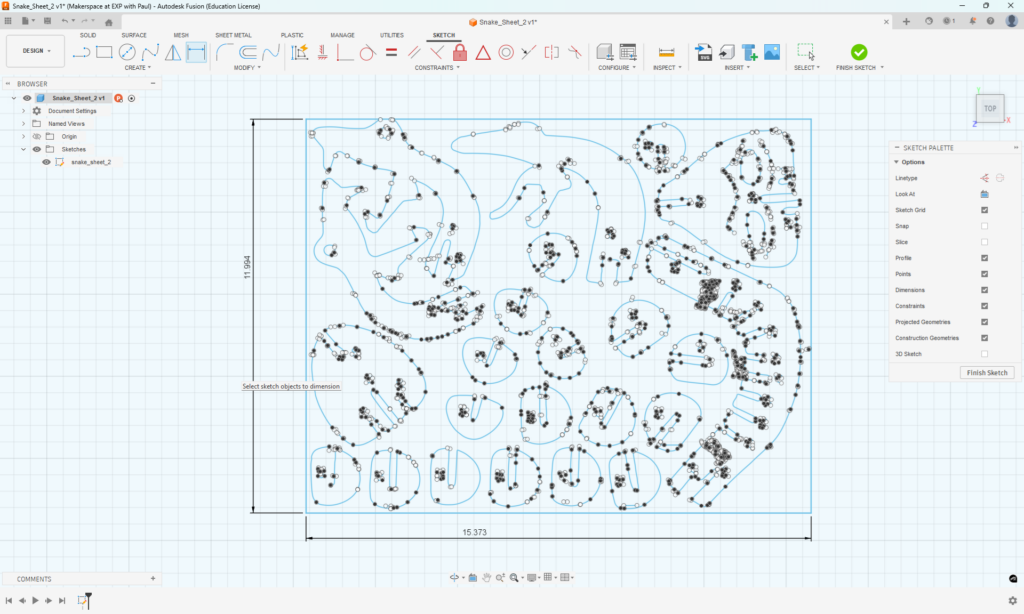Disable the Sketch Grid checkbox
The image size is (1024, 614).
click(x=983, y=211)
